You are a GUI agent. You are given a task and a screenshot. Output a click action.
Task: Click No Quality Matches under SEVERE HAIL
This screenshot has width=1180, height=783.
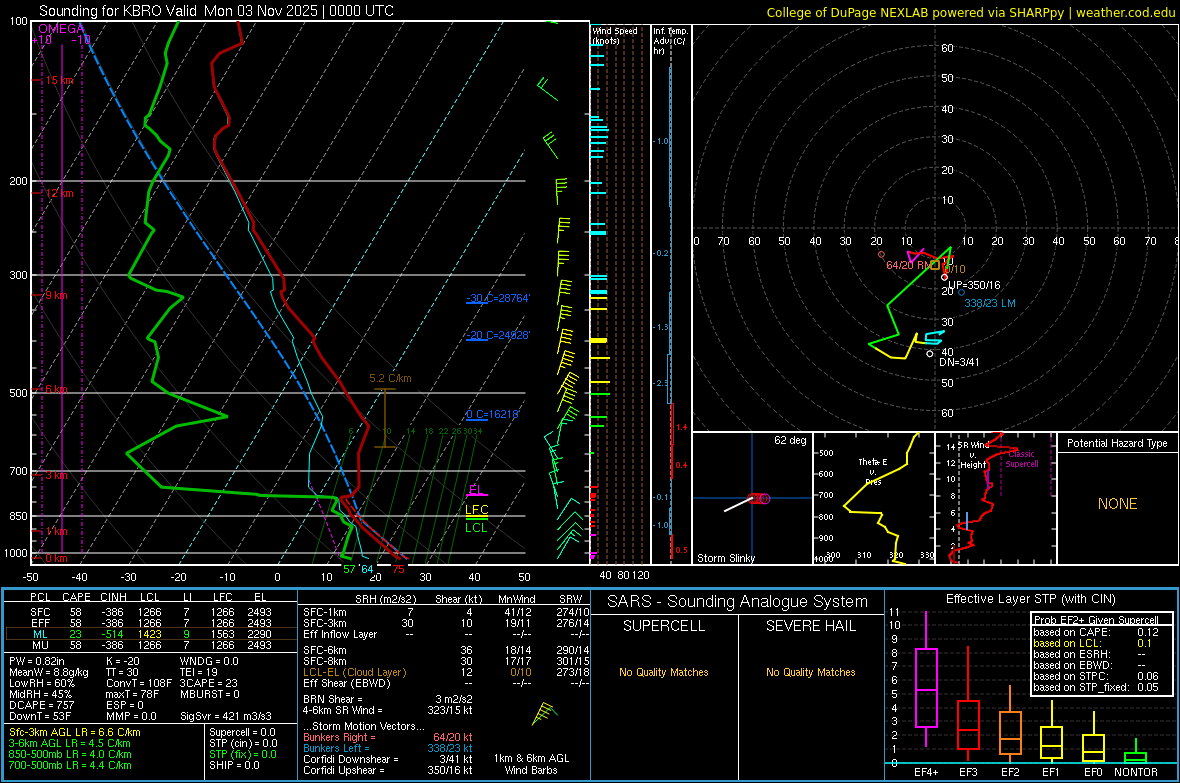[810, 672]
